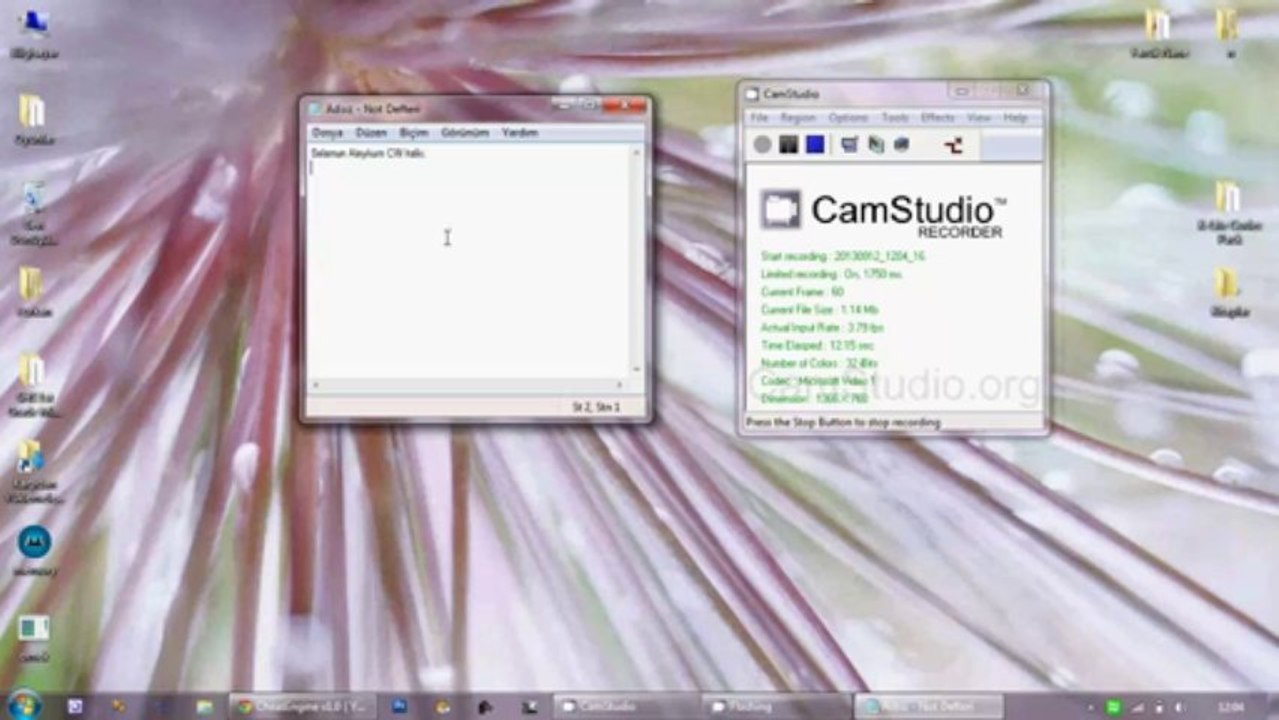Stop recording with the blue square button
The width and height of the screenshot is (1279, 720).
tap(815, 145)
